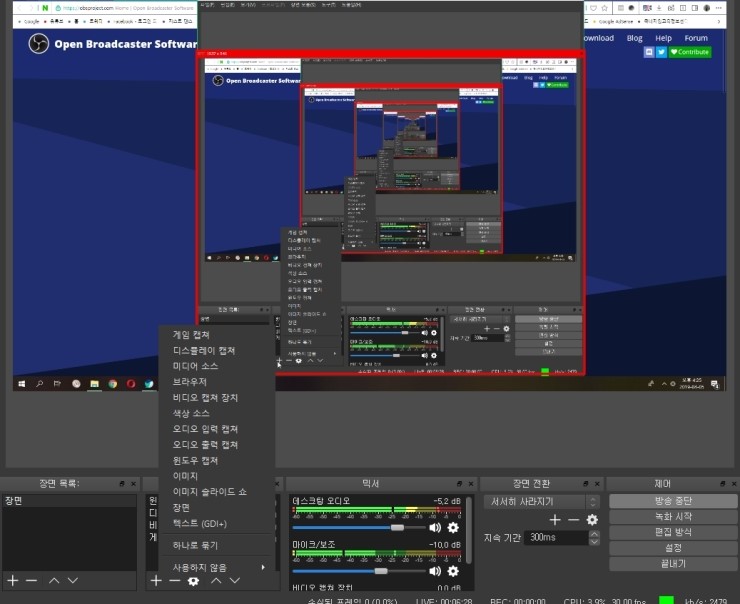The height and width of the screenshot is (604, 740).
Task: Click the 녹화 시작 button
Action: (x=673, y=516)
